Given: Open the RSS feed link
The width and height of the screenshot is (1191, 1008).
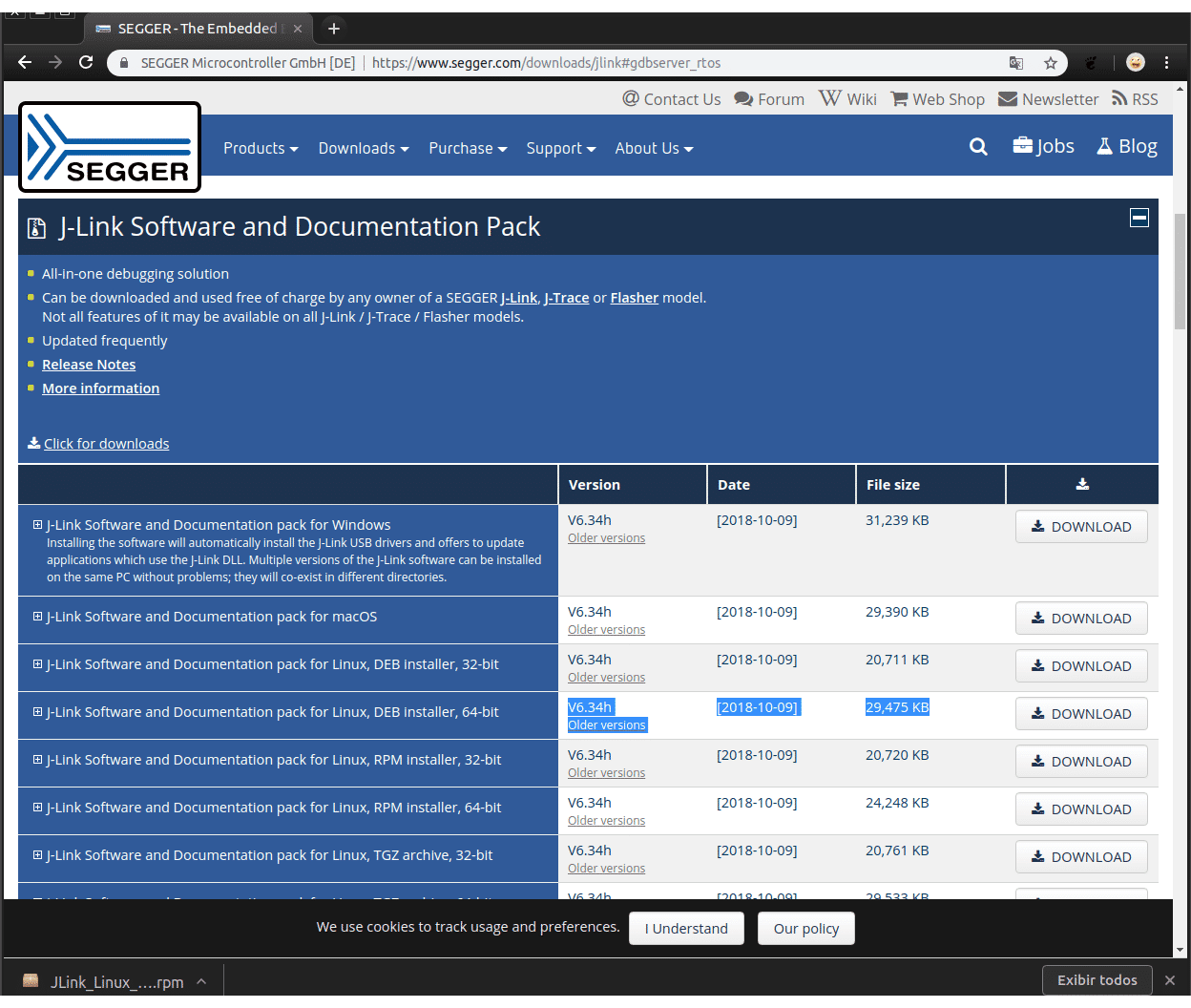Looking at the screenshot, I should tap(1135, 99).
